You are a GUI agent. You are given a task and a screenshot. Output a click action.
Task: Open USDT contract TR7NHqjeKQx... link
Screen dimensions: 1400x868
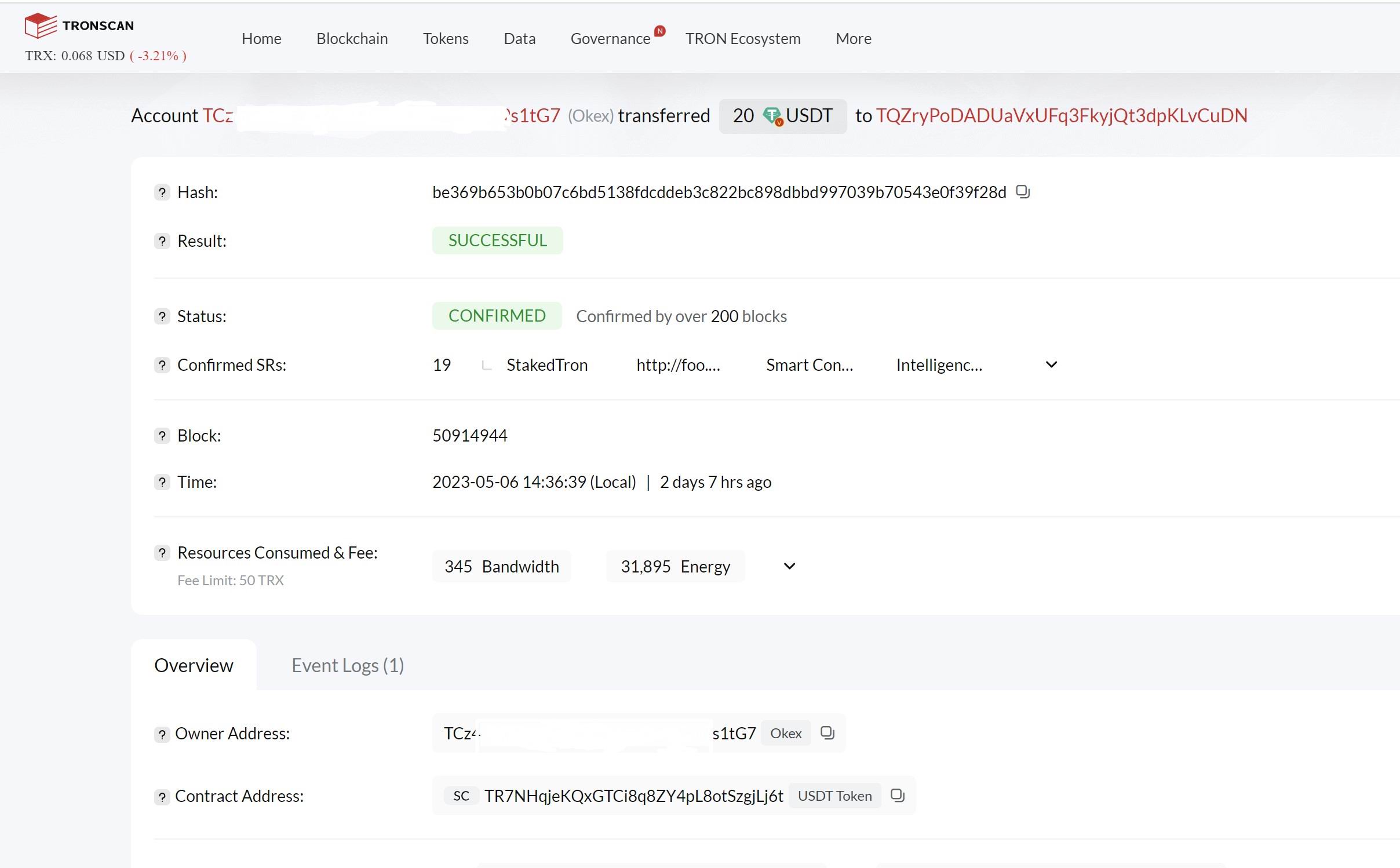point(633,796)
